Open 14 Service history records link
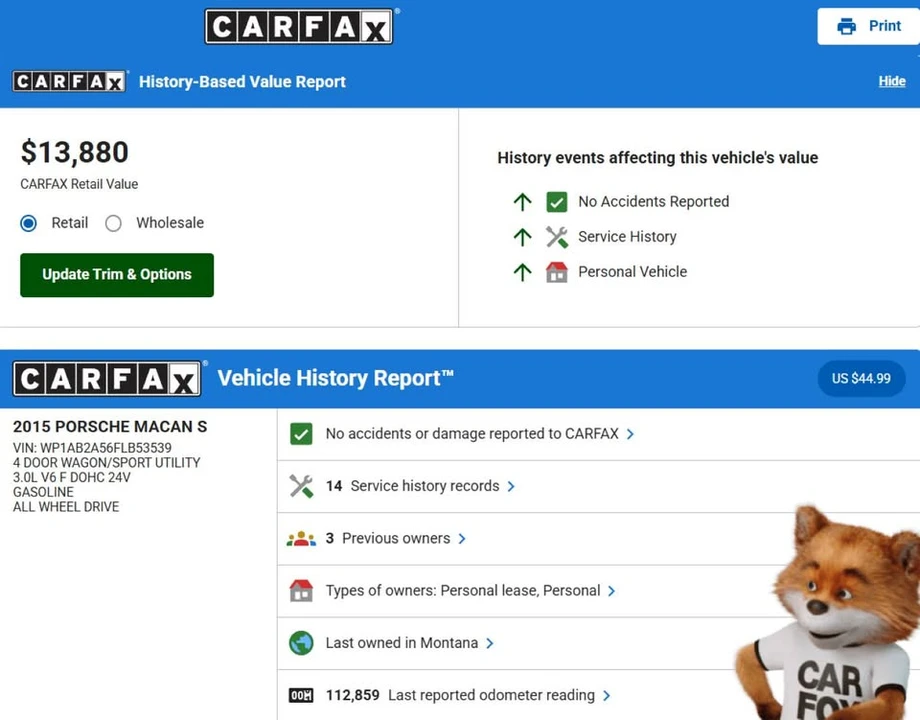Screen dimensions: 920x720 click(412, 486)
